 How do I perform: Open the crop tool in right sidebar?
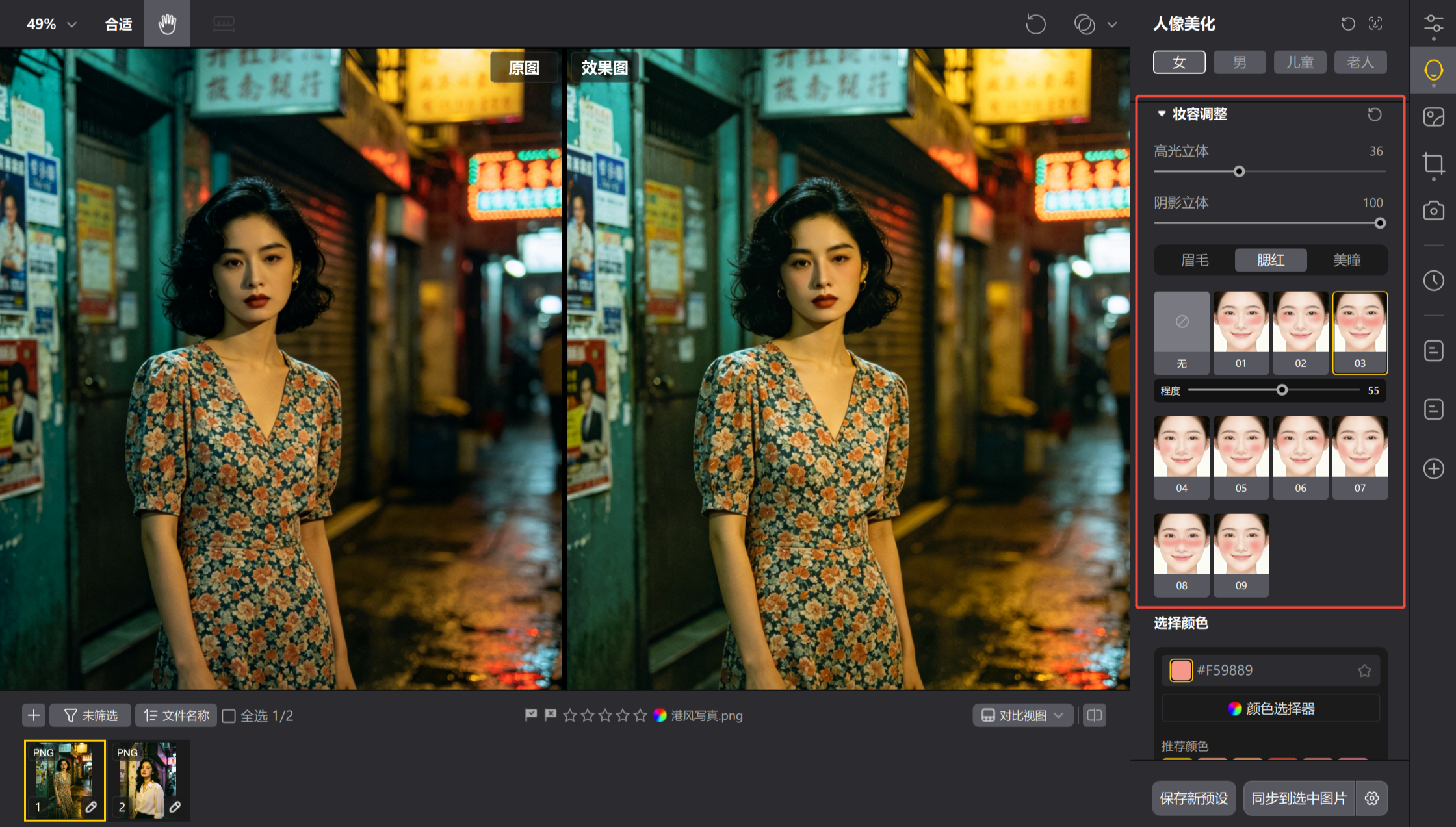1433,164
